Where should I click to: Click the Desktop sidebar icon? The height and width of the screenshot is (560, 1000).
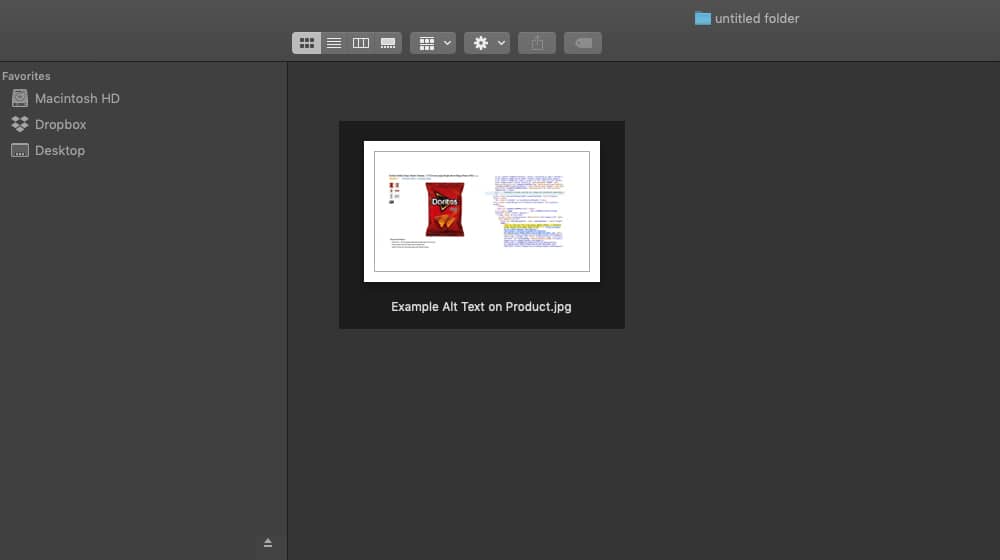pos(20,151)
